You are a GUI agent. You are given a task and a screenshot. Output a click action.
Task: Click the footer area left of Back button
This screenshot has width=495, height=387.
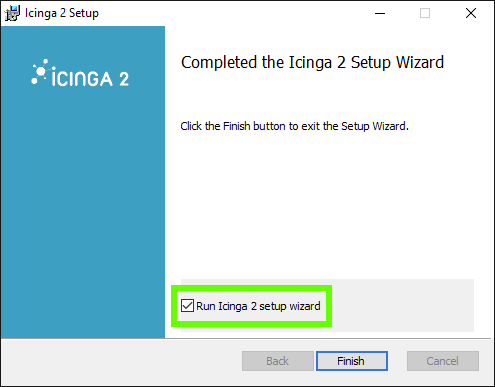coord(120,362)
